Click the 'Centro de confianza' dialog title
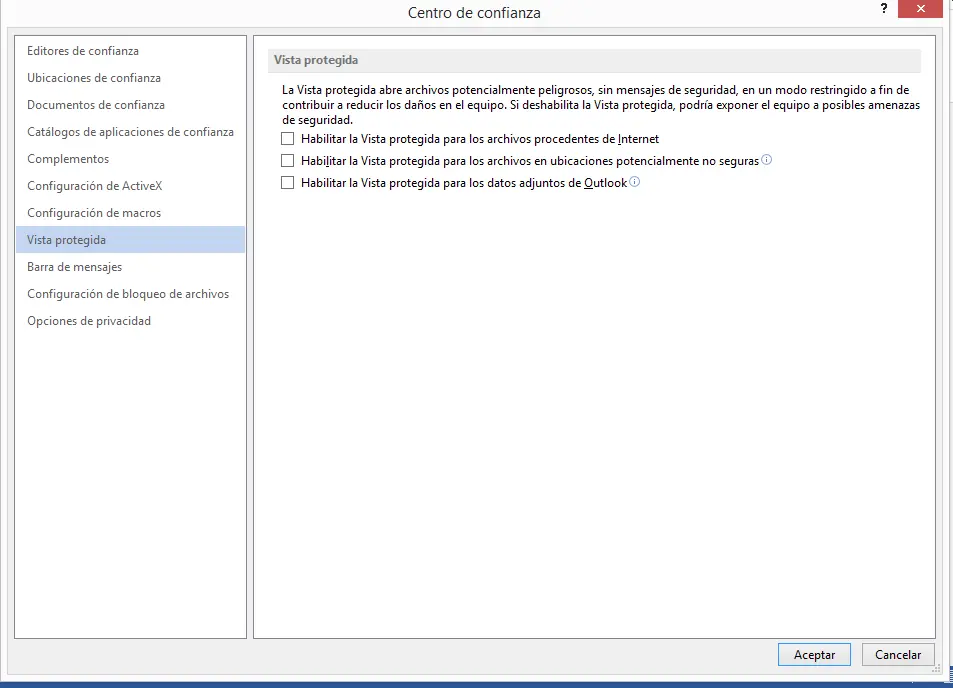 (474, 13)
